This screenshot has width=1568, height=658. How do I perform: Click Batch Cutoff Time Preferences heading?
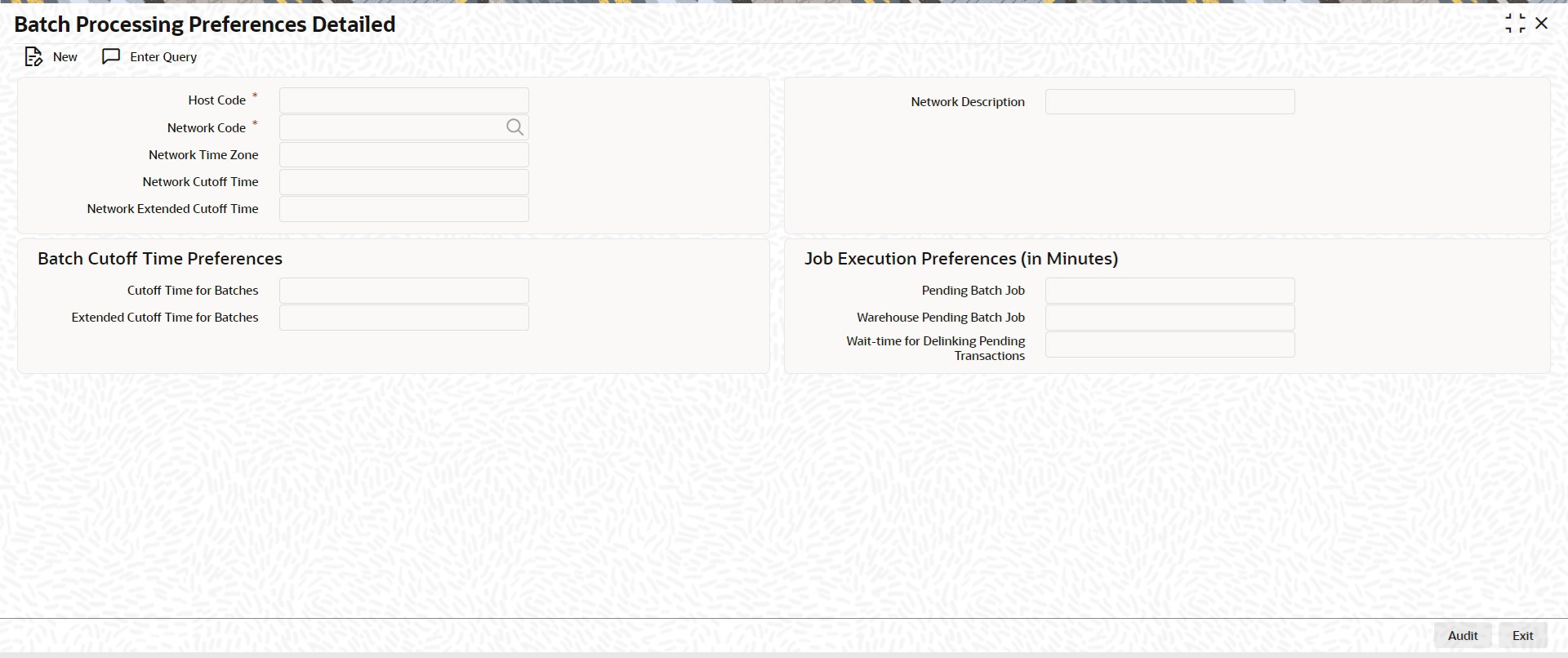coord(160,258)
